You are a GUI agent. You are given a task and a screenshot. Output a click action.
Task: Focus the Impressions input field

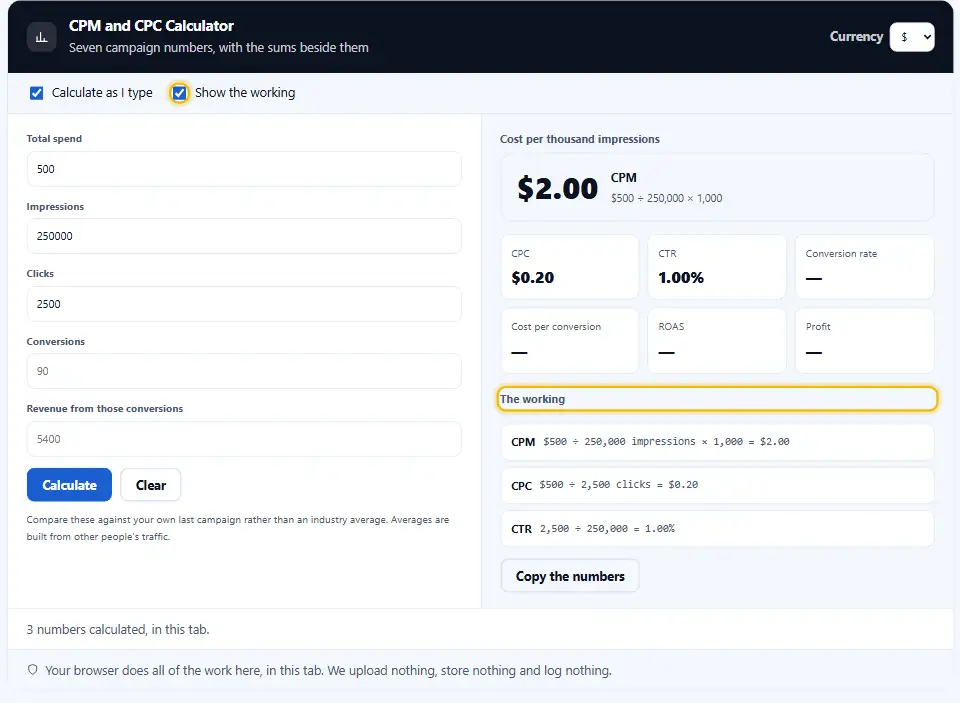pos(244,236)
